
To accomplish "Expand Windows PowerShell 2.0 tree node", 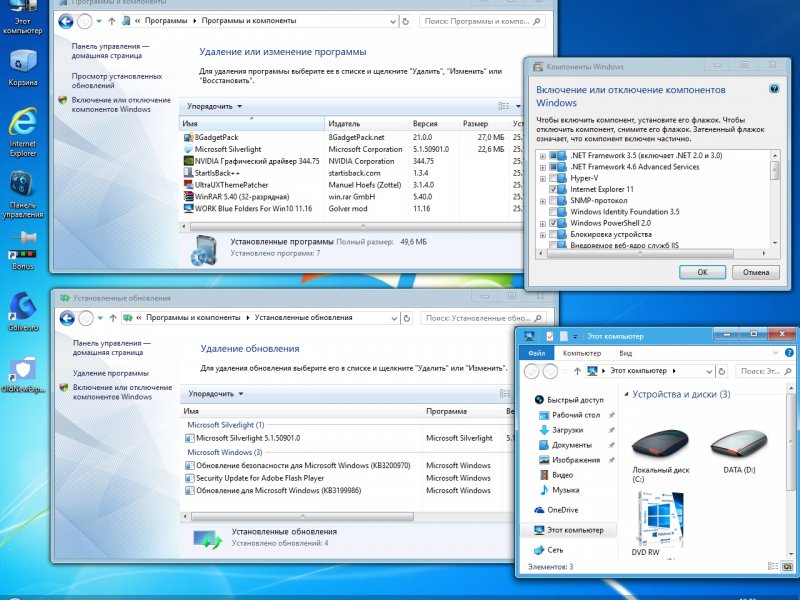I will (x=543, y=223).
